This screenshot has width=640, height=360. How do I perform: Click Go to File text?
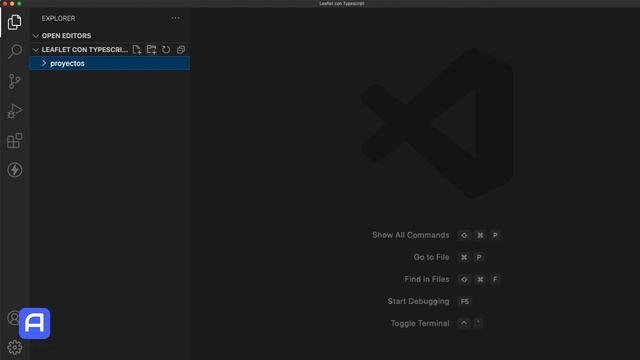coord(431,257)
